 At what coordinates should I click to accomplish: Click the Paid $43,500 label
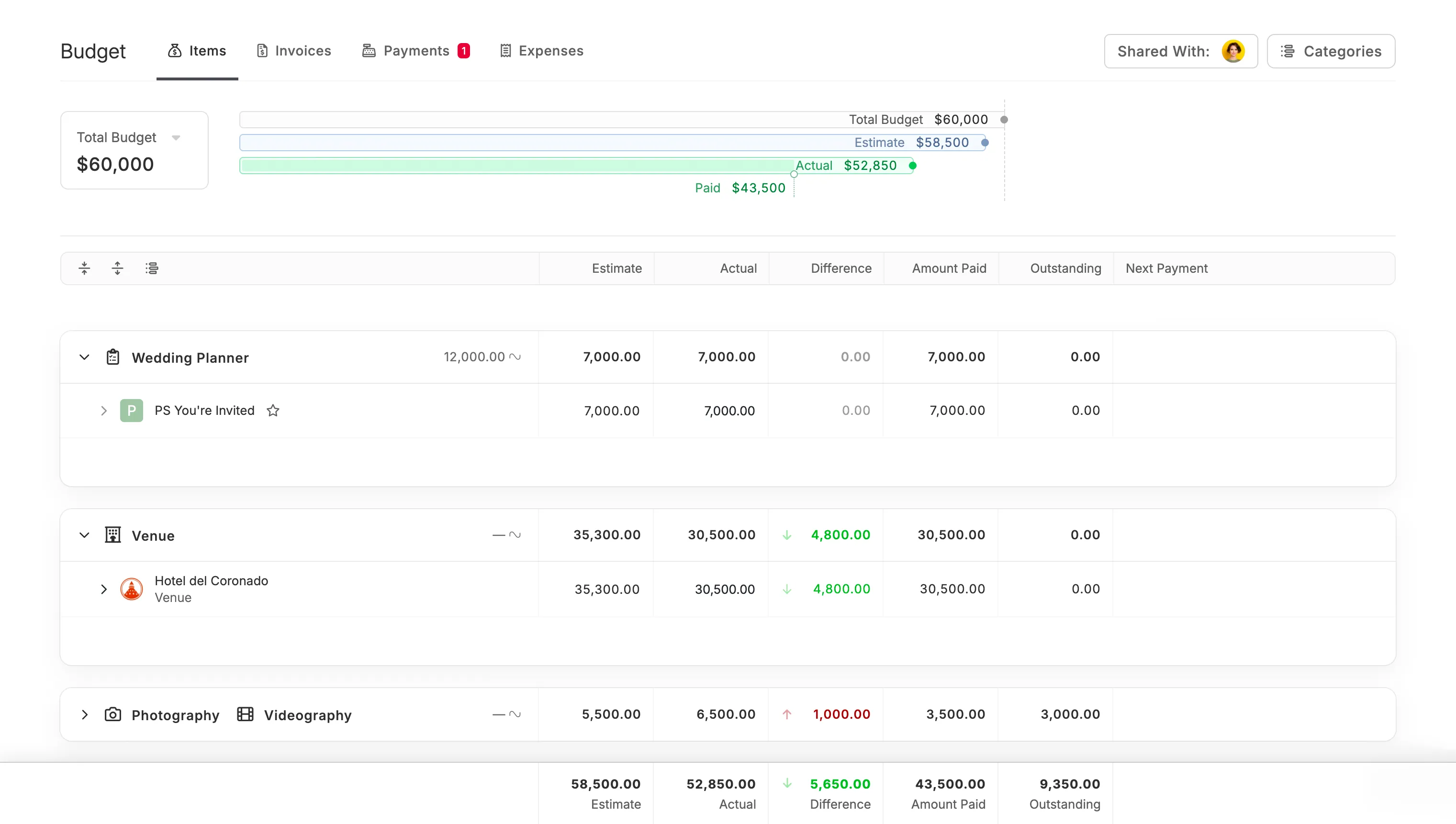pyautogui.click(x=740, y=188)
